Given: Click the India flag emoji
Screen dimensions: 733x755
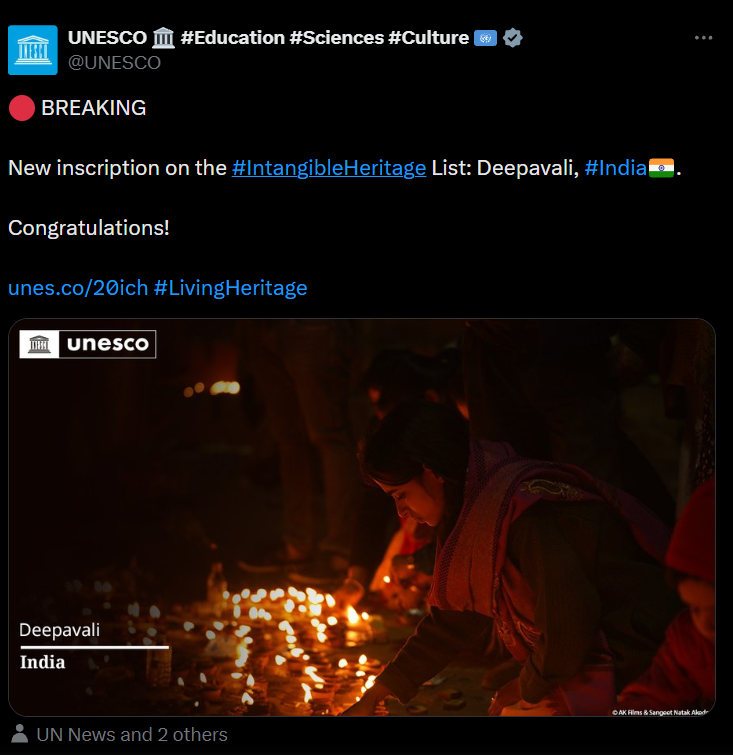Looking at the screenshot, I should point(662,168).
